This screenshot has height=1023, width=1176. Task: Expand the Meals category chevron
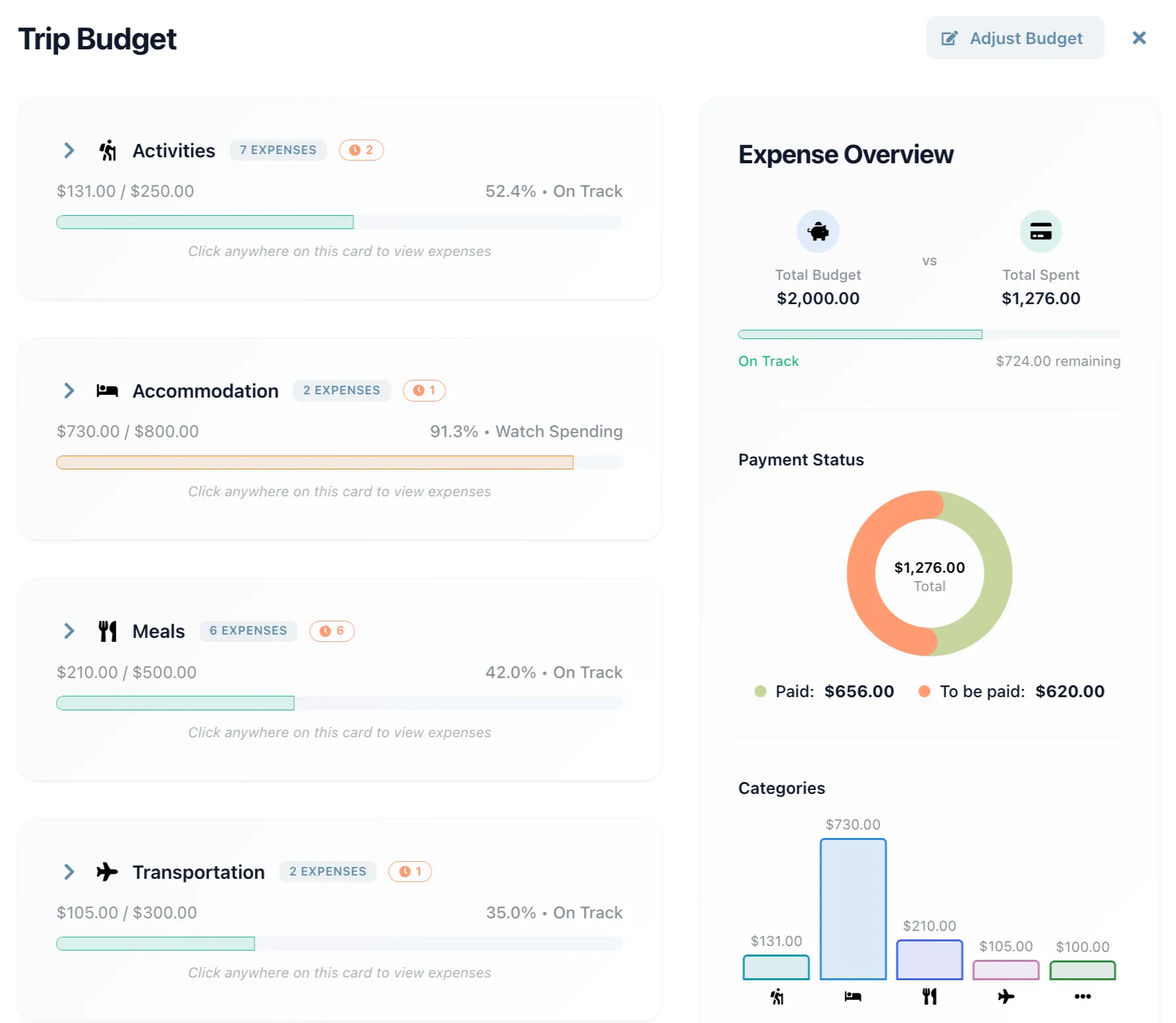tap(69, 631)
